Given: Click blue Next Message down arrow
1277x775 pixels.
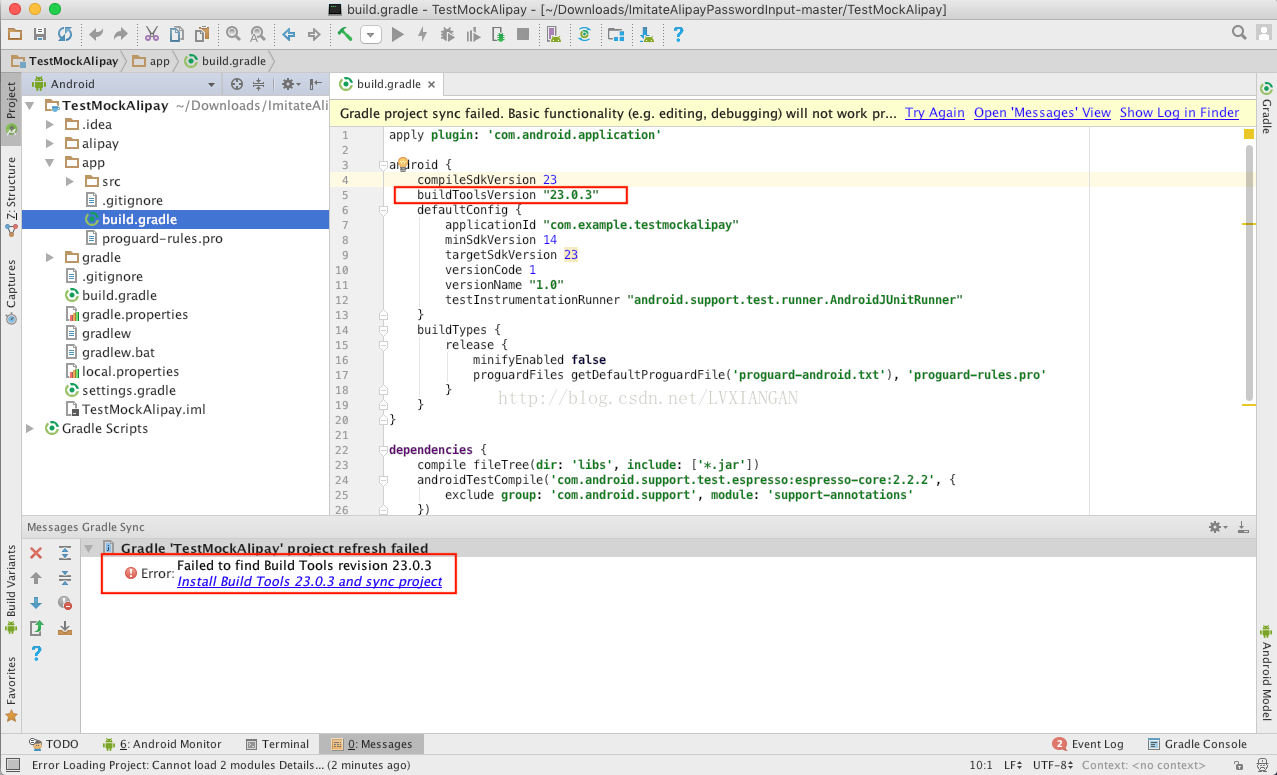Looking at the screenshot, I should (x=36, y=603).
